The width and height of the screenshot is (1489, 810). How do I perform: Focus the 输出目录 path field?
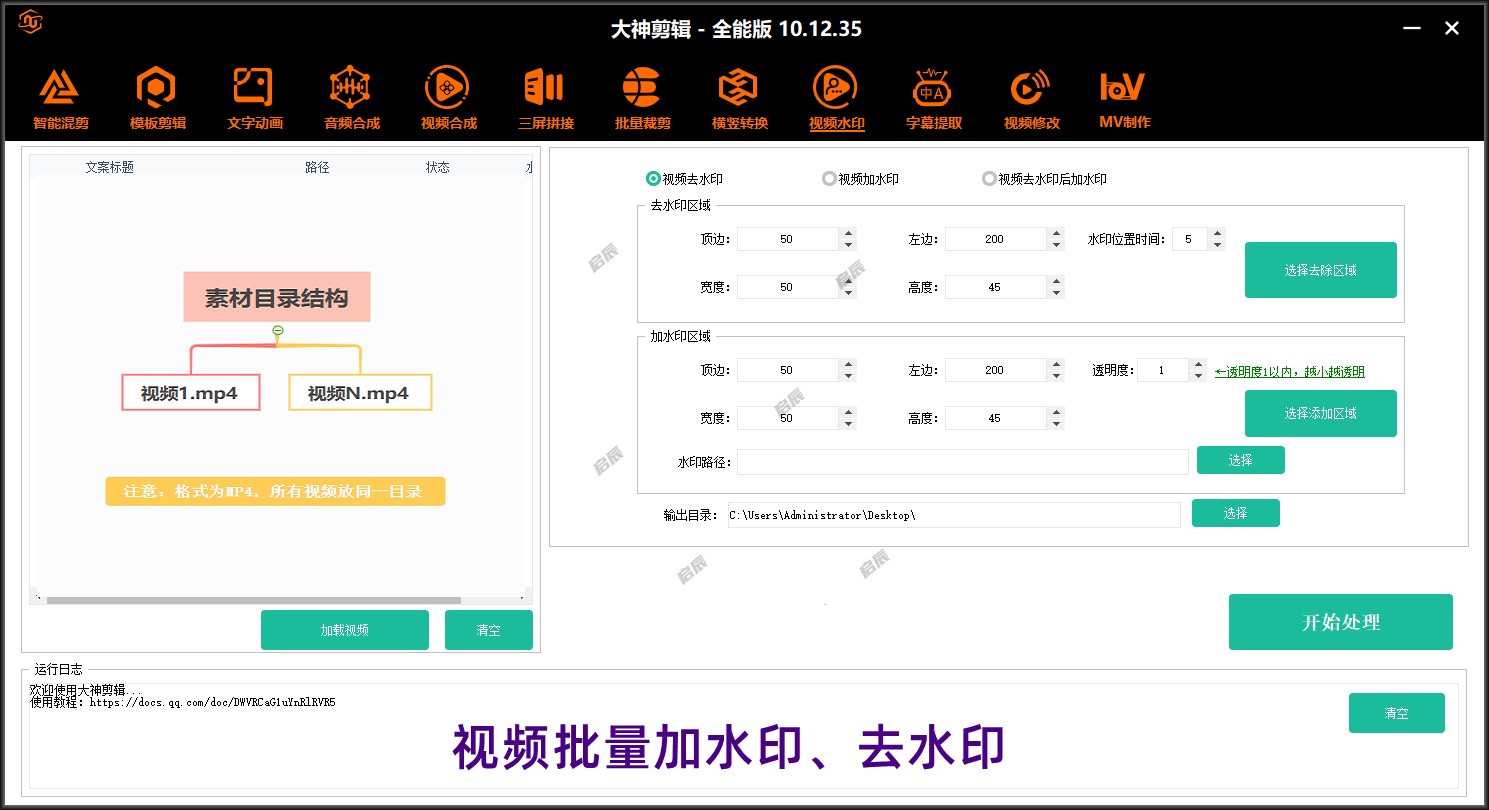click(953, 515)
